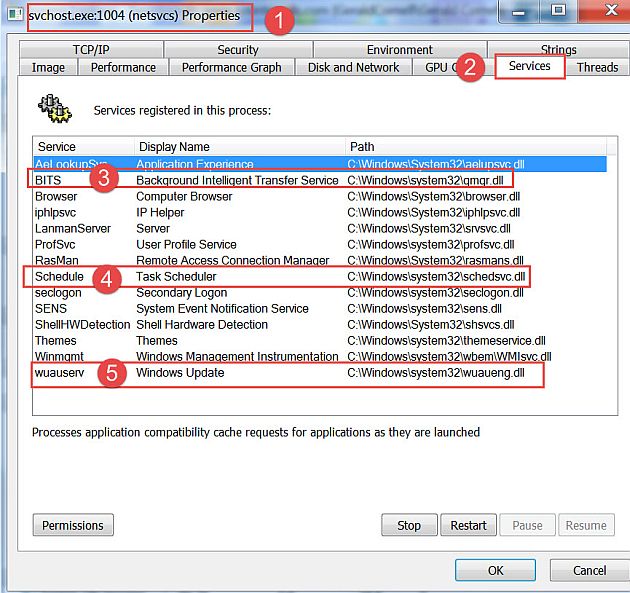Switch to Disk and Network tab
The image size is (630, 593).
[x=354, y=67]
